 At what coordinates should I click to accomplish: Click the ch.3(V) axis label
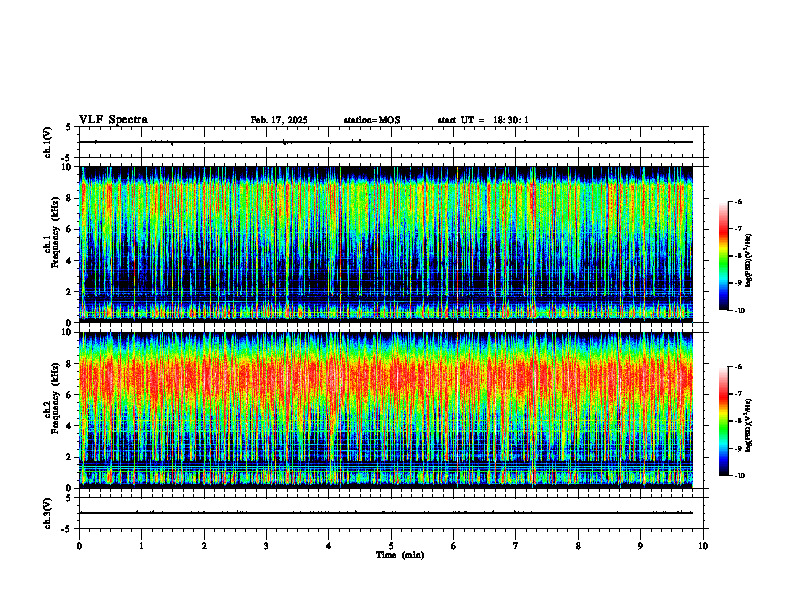click(x=48, y=513)
